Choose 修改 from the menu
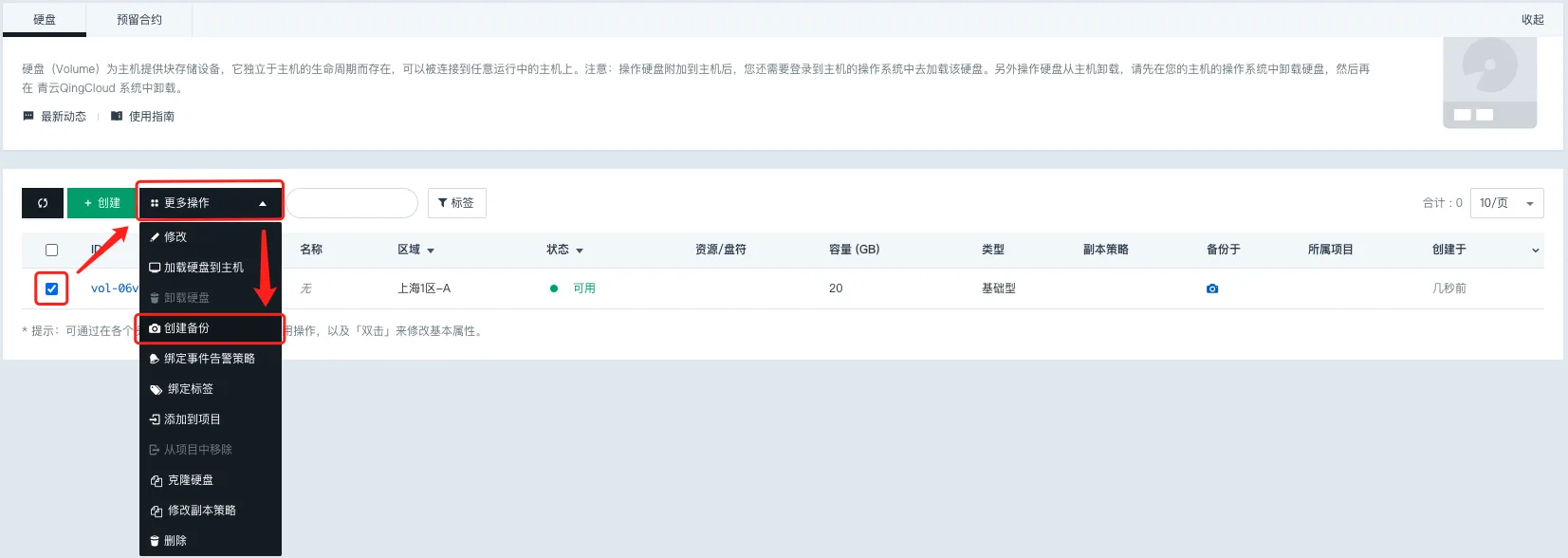This screenshot has width=1568, height=558. (x=210, y=237)
